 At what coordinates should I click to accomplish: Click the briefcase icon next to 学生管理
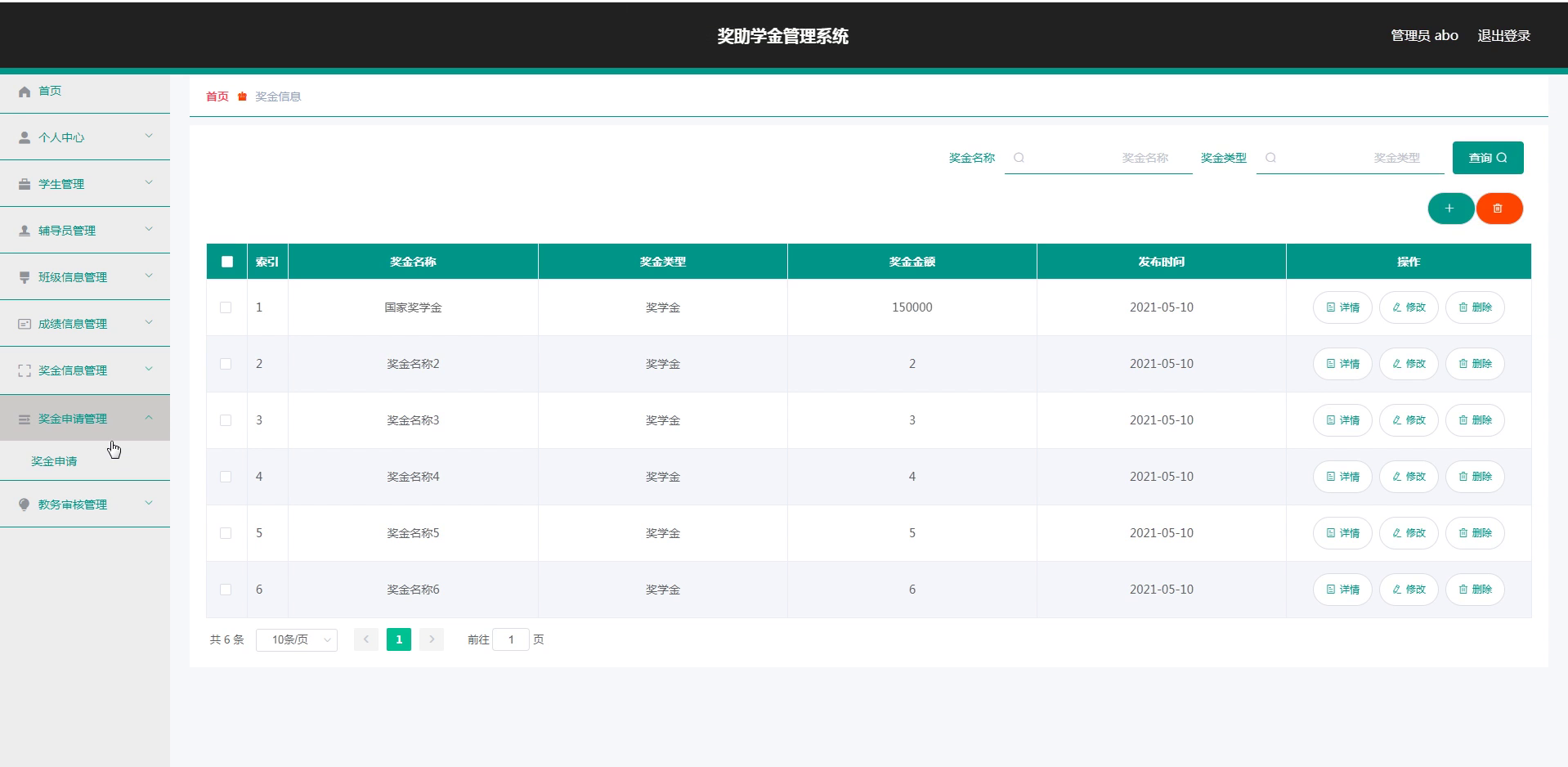[x=25, y=184]
